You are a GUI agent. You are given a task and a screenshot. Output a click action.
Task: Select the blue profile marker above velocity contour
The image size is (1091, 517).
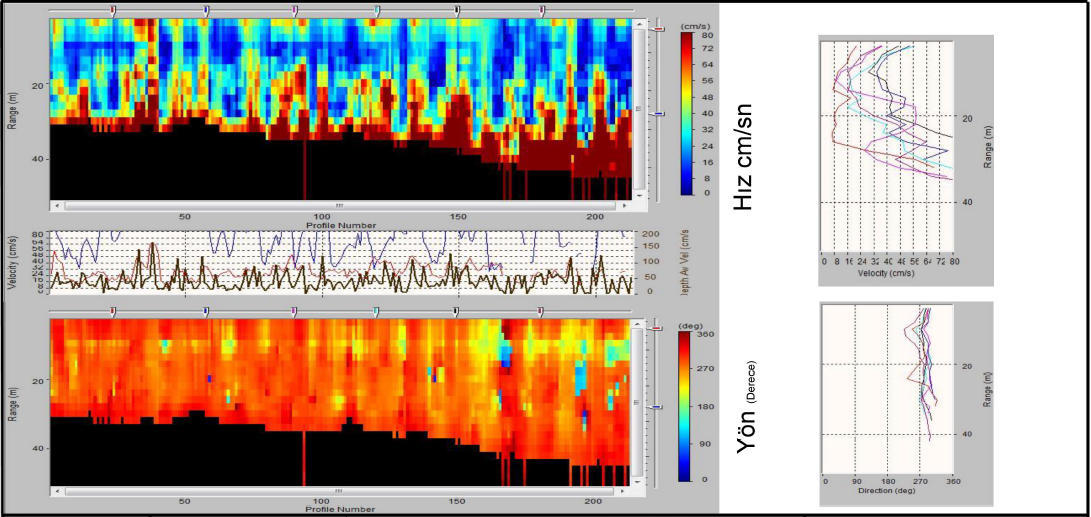pyautogui.click(x=205, y=10)
